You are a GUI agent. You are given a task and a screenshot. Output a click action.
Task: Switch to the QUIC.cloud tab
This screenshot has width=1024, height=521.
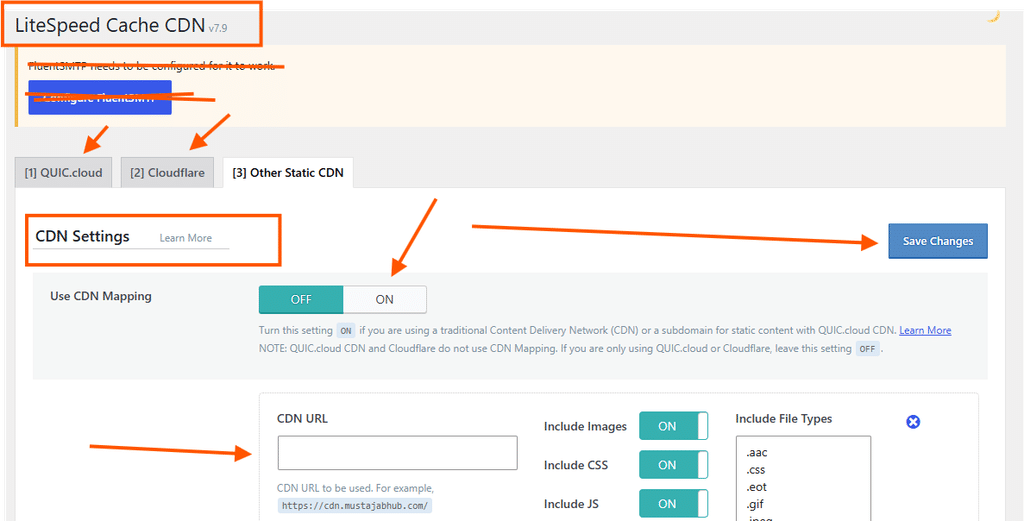[x=63, y=172]
